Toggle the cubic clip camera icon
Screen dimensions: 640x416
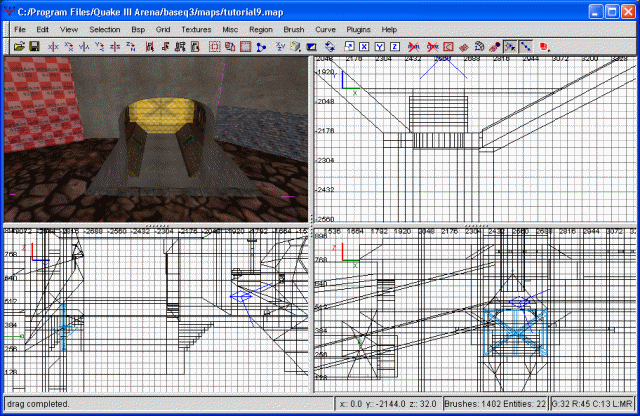(x=311, y=47)
